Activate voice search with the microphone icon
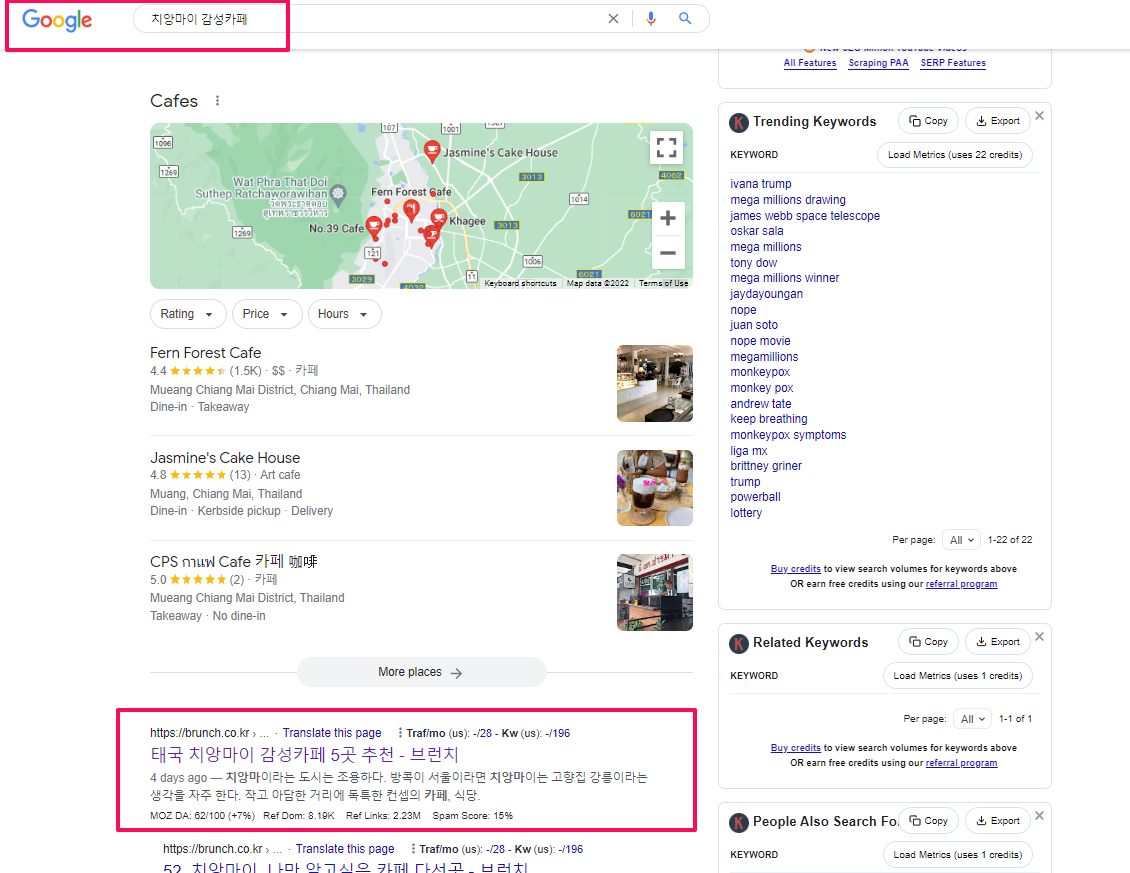The height and width of the screenshot is (873, 1130). click(x=651, y=18)
